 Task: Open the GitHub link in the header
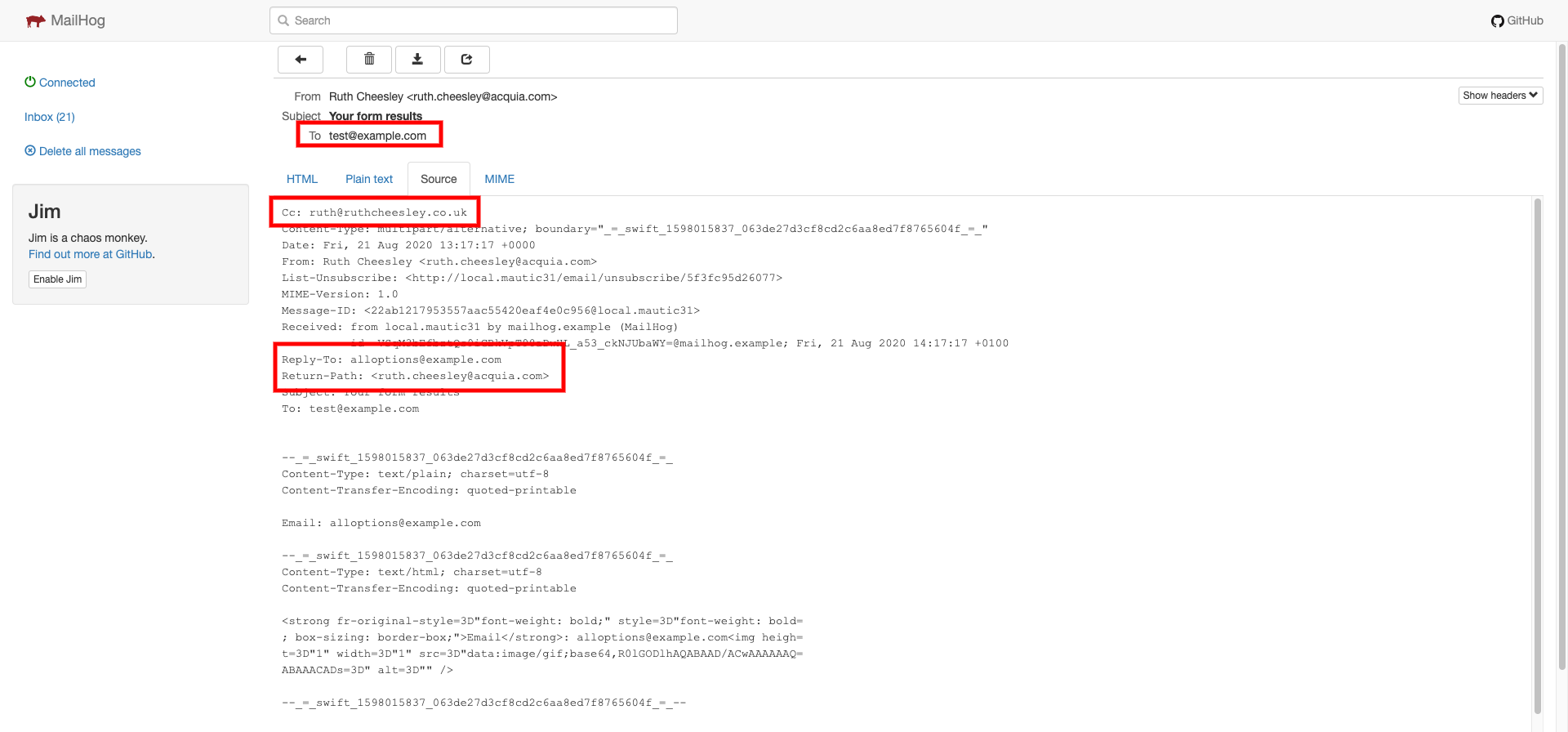click(x=1517, y=20)
